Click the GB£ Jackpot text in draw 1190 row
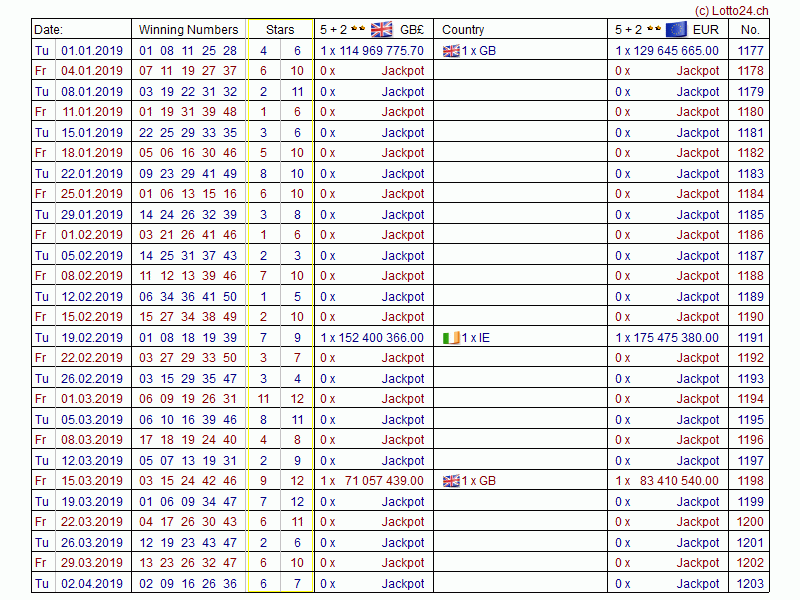The height and width of the screenshot is (600, 800). 403,317
